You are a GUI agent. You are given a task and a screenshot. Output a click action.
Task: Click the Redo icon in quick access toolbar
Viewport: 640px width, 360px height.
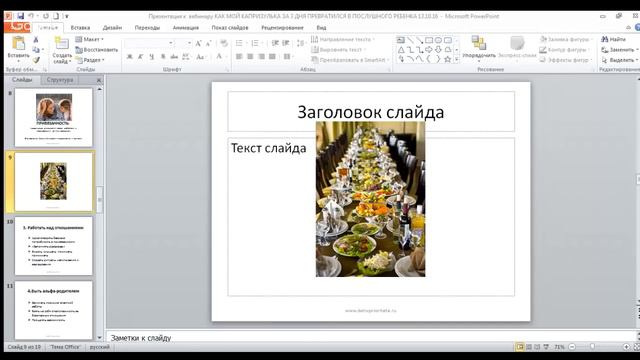[x=46, y=16]
